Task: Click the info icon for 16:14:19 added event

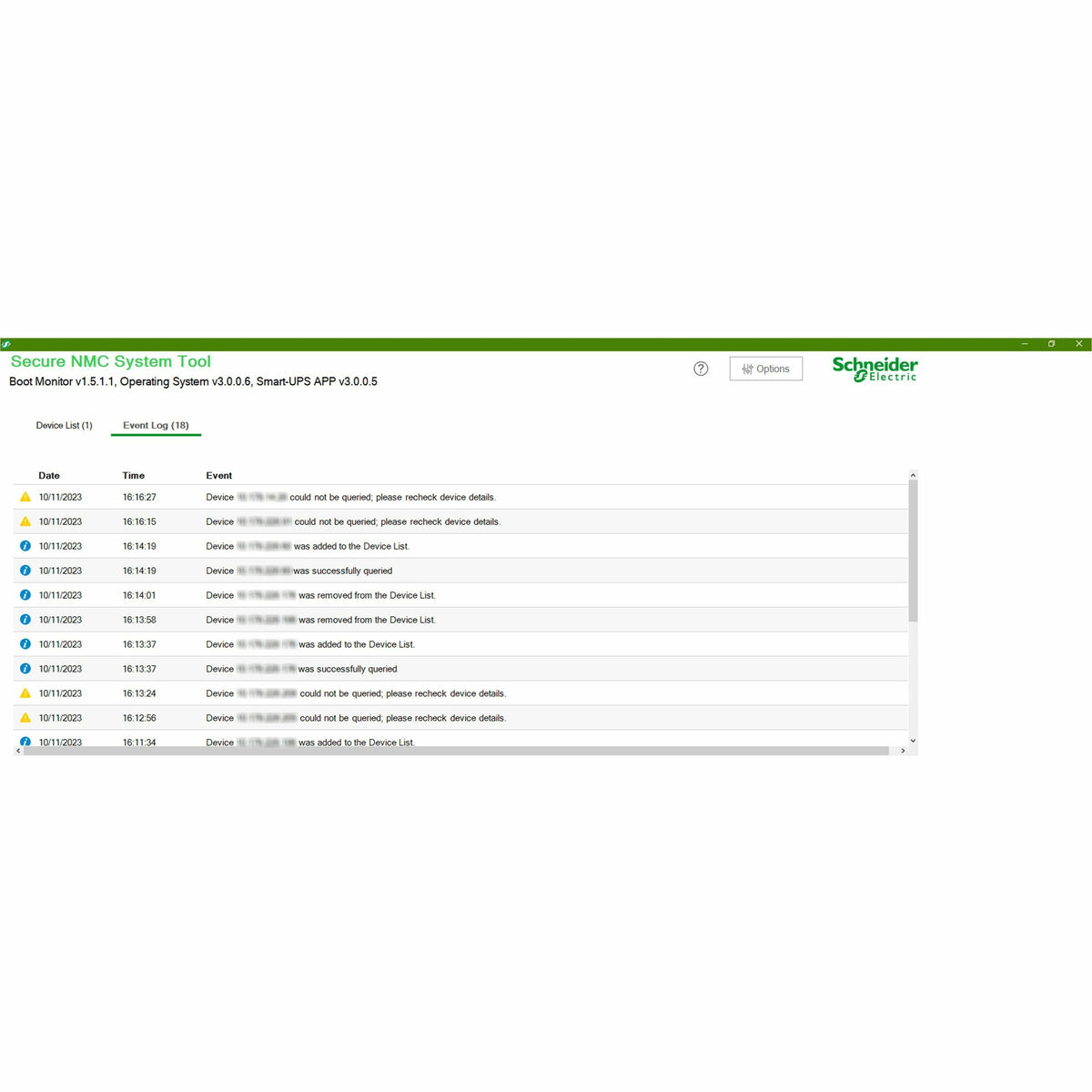Action: click(25, 546)
